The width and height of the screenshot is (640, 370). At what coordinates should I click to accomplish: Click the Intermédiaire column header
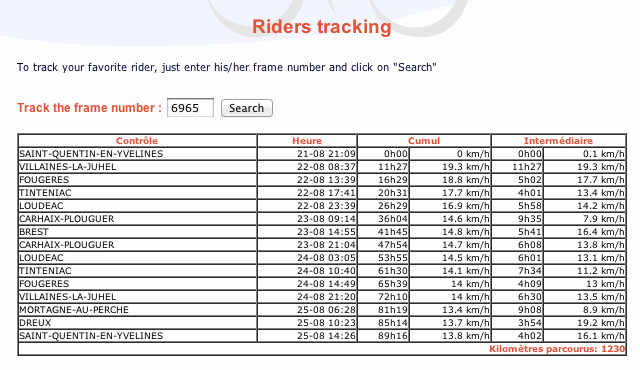[558, 141]
